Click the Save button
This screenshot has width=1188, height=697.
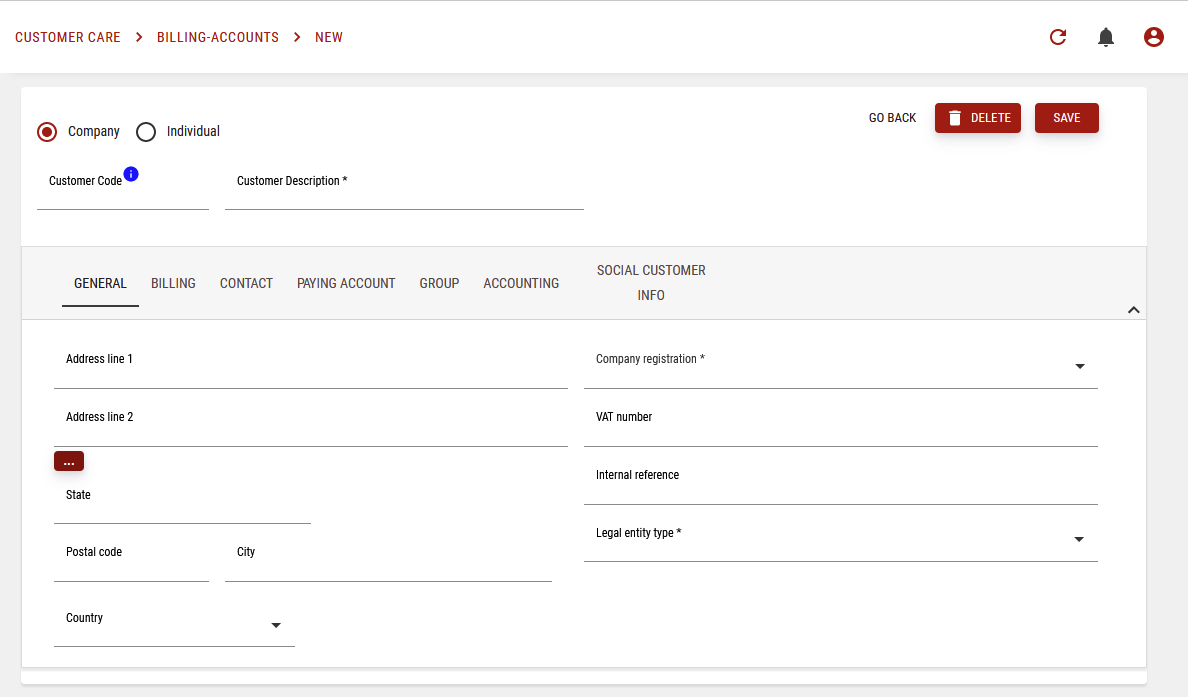(x=1066, y=118)
